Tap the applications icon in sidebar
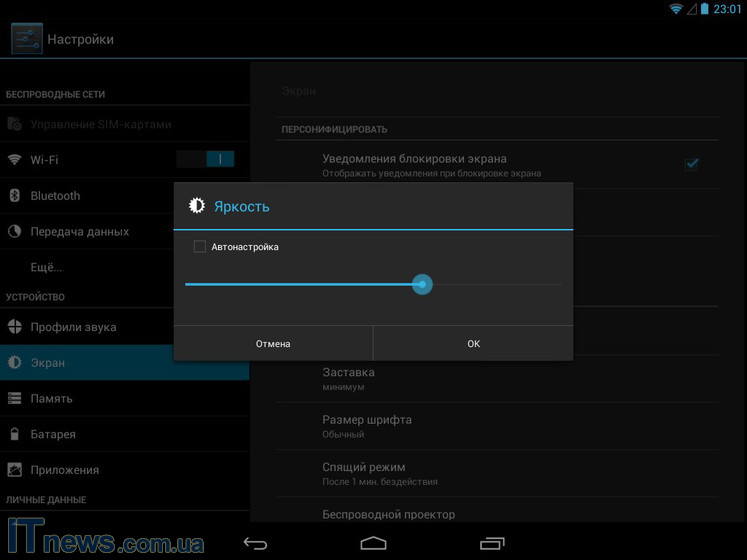The height and width of the screenshot is (560, 747). pyautogui.click(x=15, y=470)
